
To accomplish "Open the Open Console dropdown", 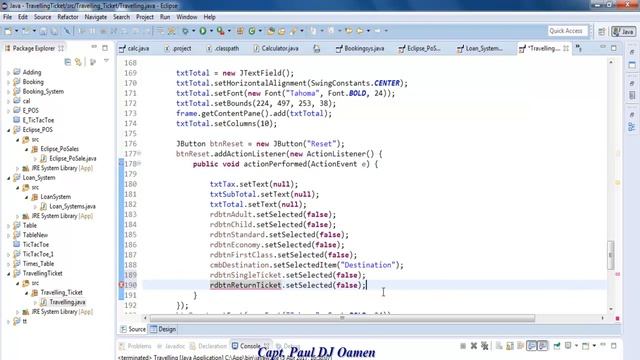I will pos(594,346).
